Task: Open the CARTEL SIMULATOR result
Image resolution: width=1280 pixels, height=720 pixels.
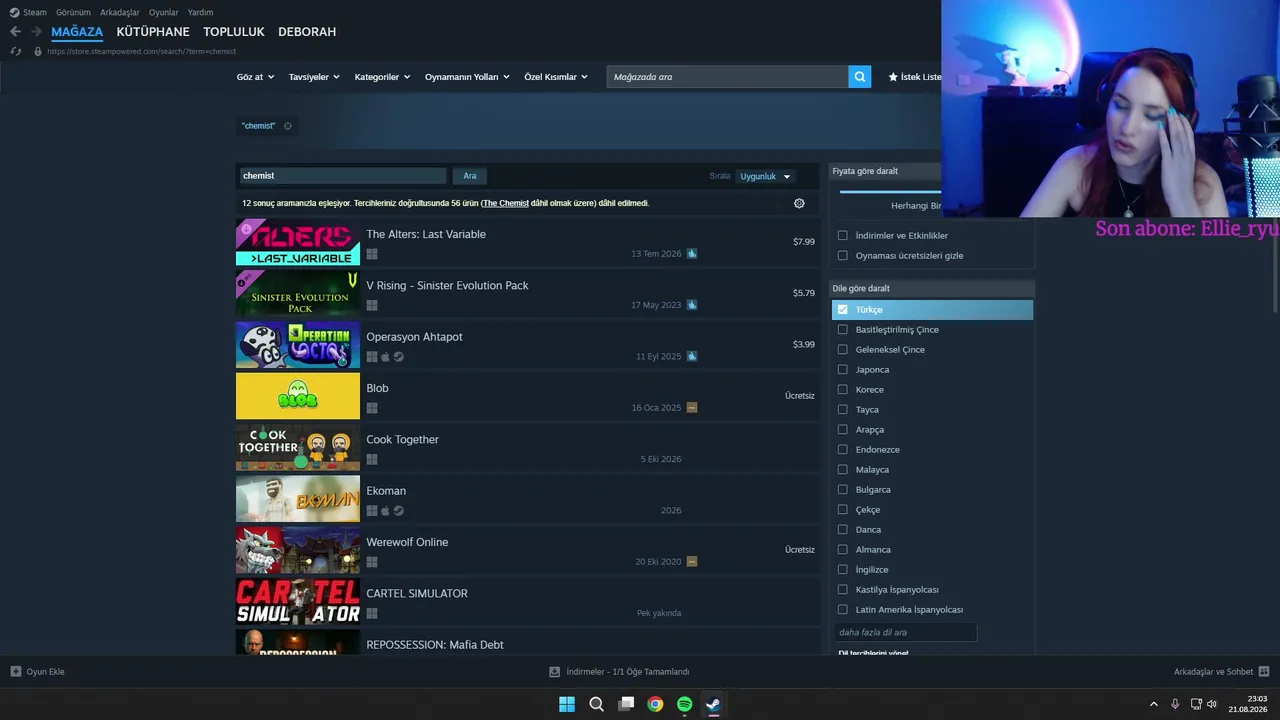Action: click(527, 602)
